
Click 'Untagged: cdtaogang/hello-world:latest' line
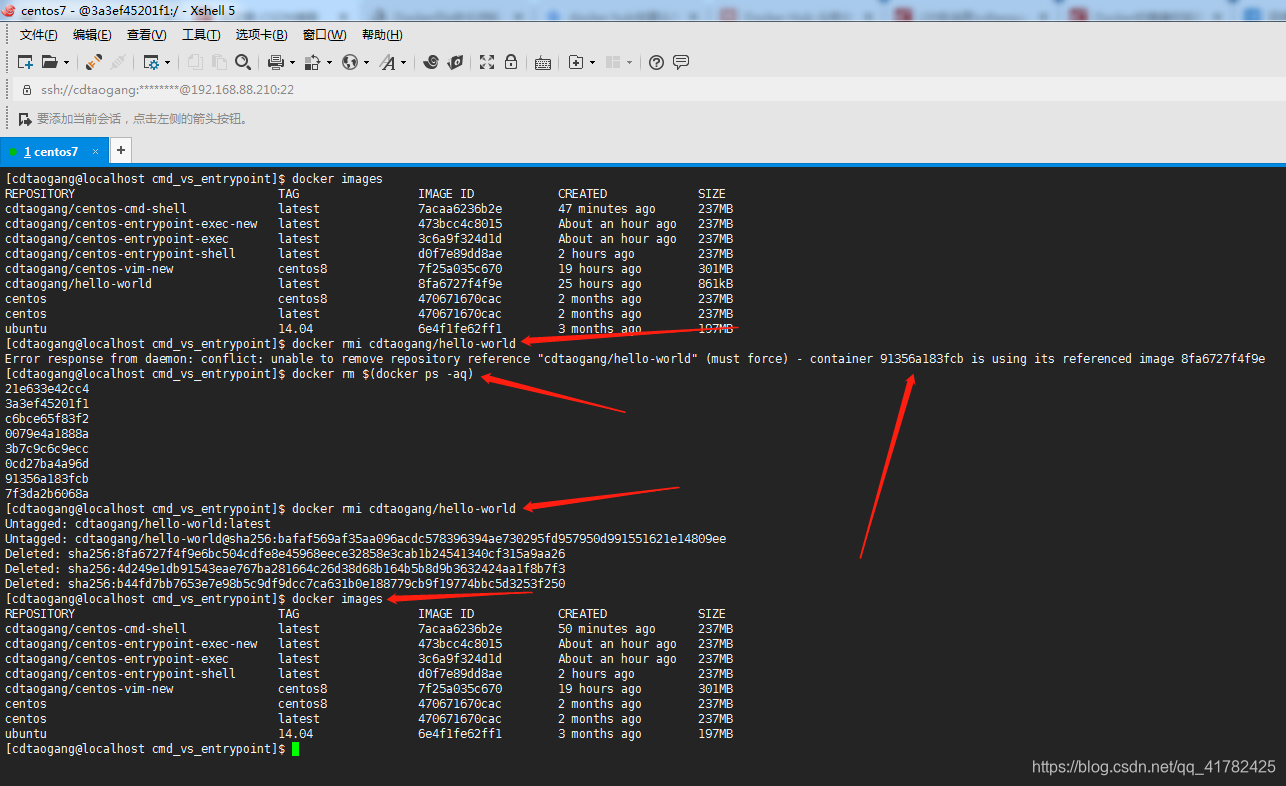[138, 524]
